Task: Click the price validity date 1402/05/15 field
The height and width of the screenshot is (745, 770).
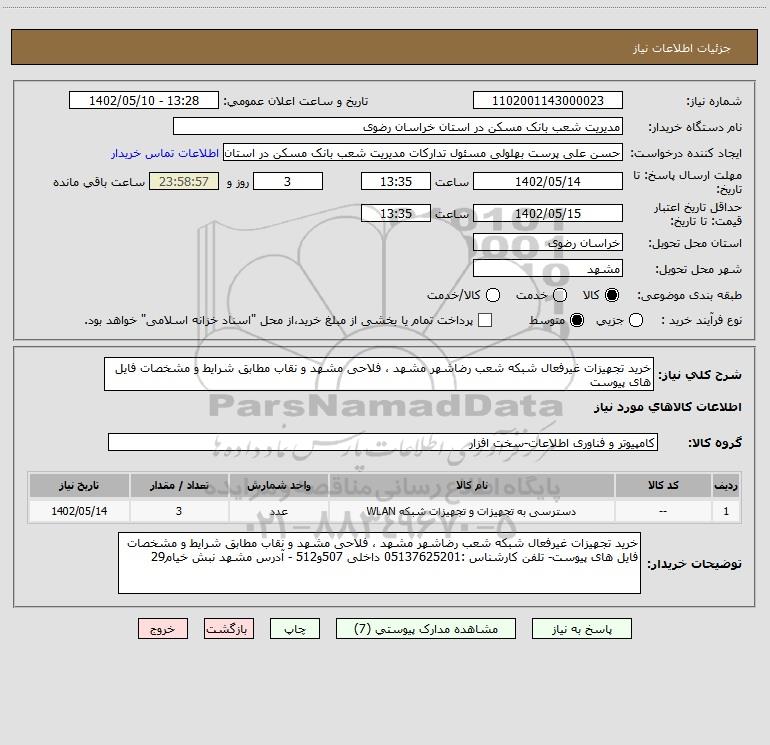Action: coord(548,213)
